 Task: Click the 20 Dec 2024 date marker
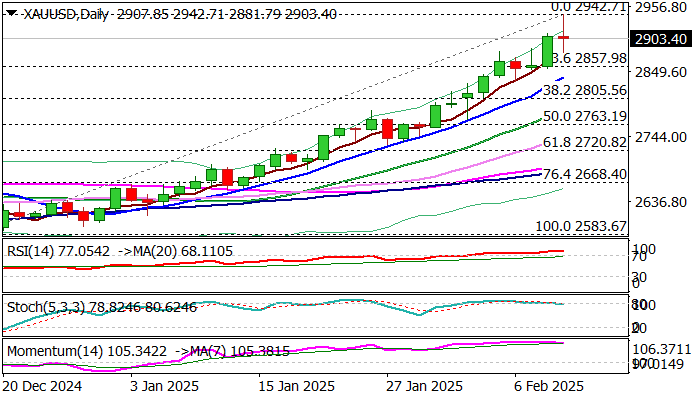(x=43, y=388)
